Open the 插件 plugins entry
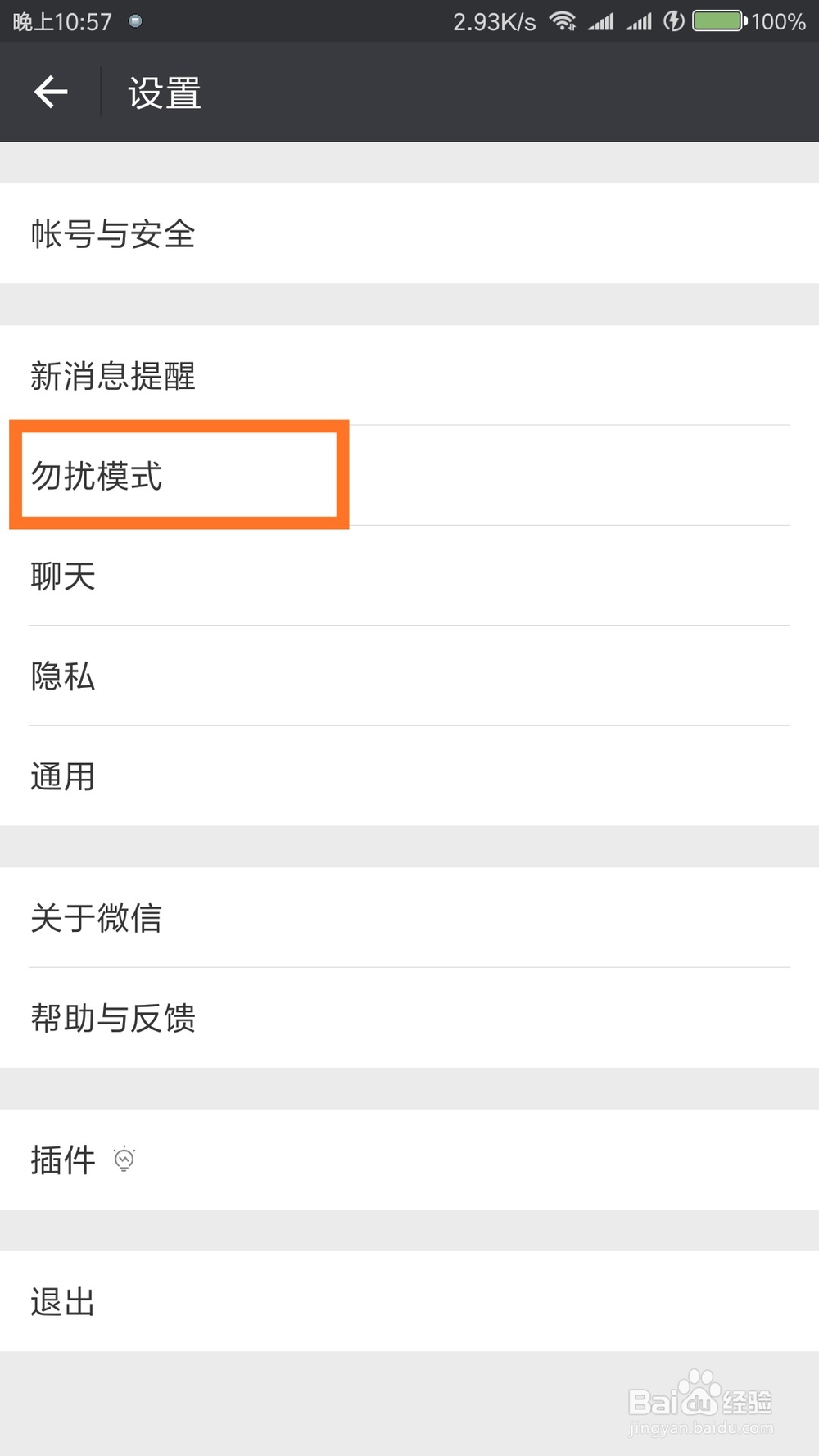Viewport: 819px width, 1456px height. pyautogui.click(x=63, y=1160)
